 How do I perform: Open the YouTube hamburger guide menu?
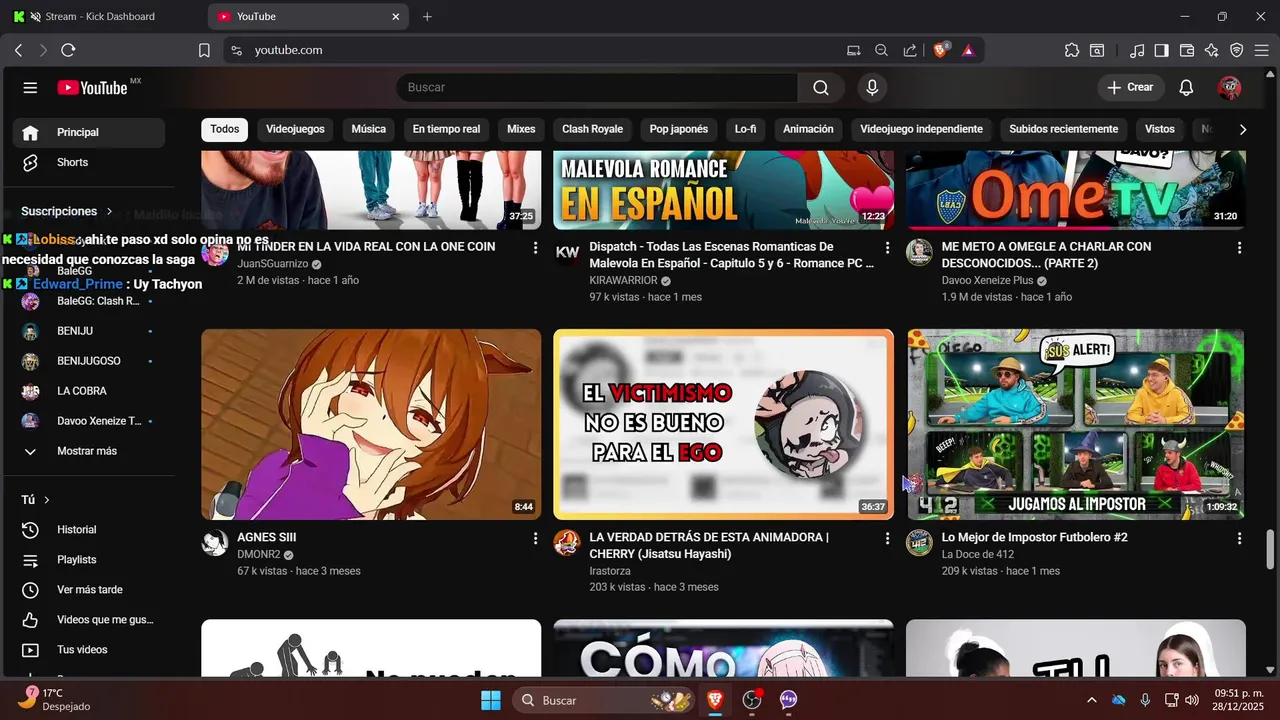point(30,88)
